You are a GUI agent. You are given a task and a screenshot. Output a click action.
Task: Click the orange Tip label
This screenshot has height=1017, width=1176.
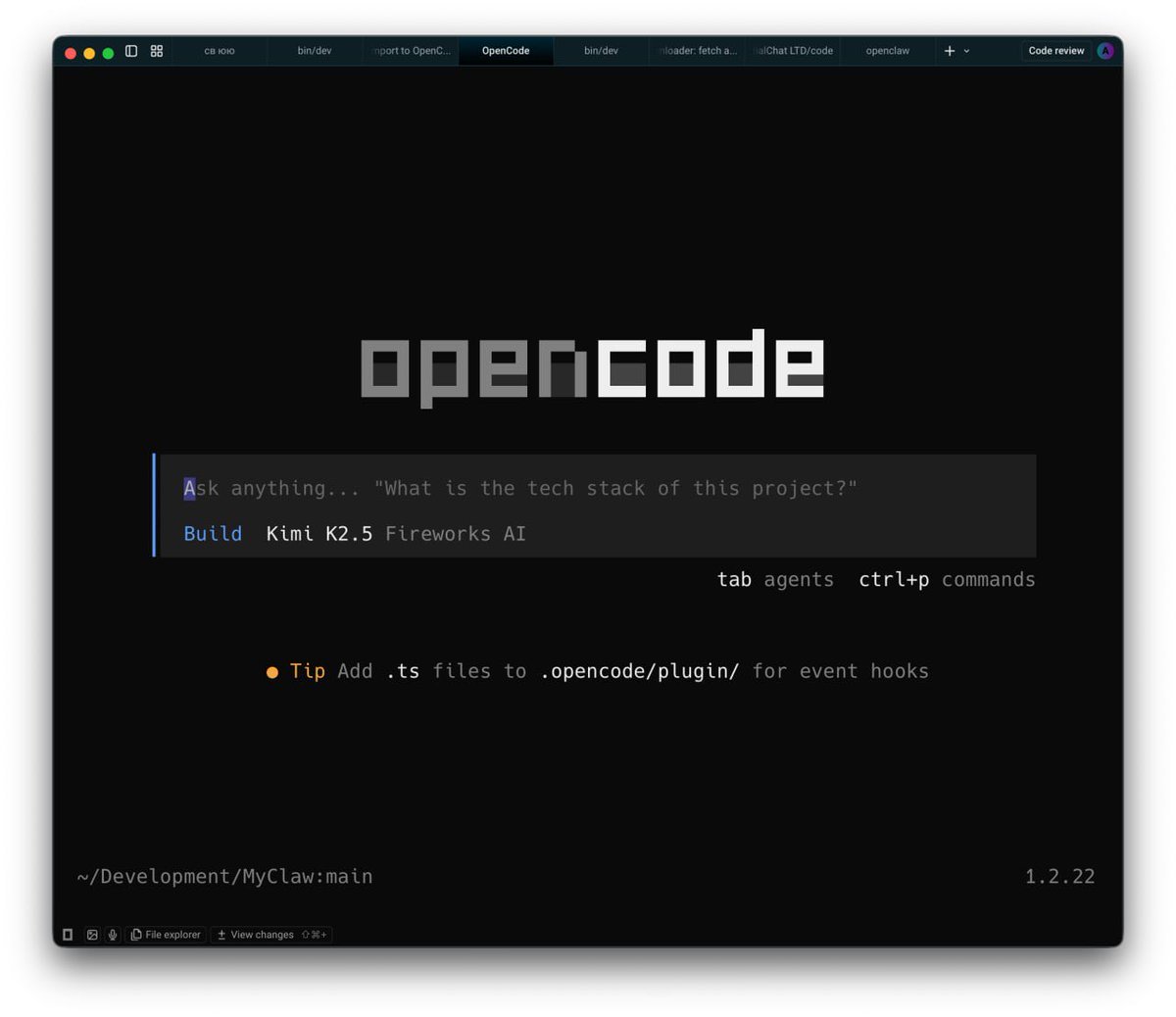(307, 671)
